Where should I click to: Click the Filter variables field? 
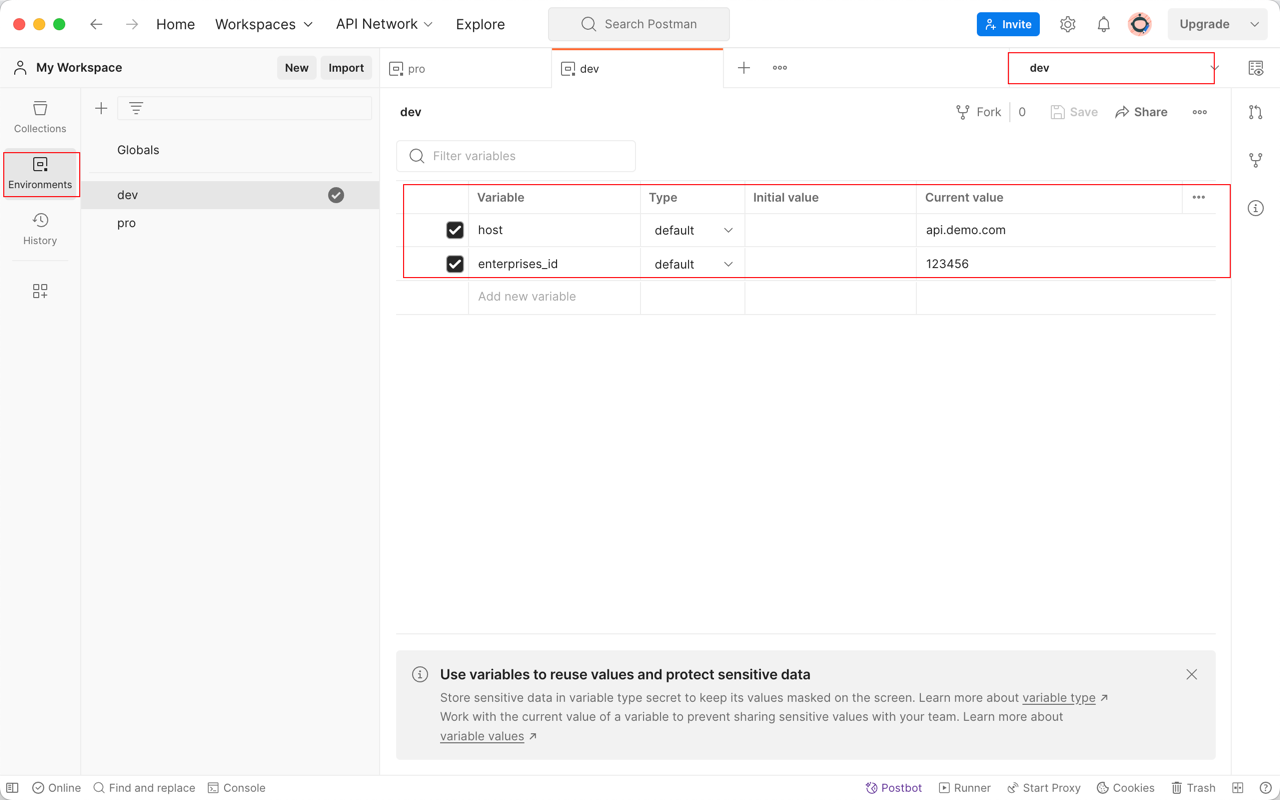coord(516,156)
